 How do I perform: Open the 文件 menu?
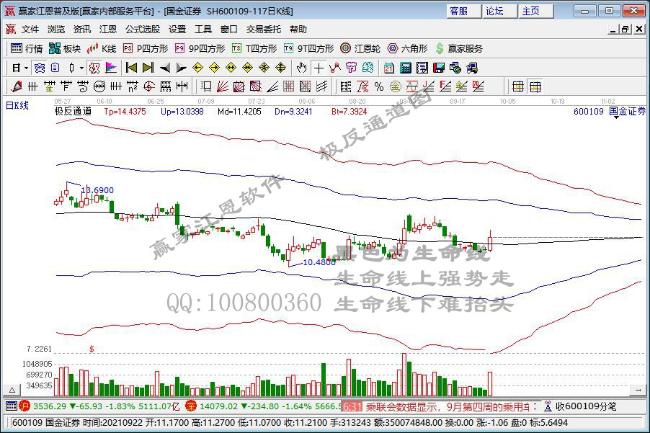30,29
